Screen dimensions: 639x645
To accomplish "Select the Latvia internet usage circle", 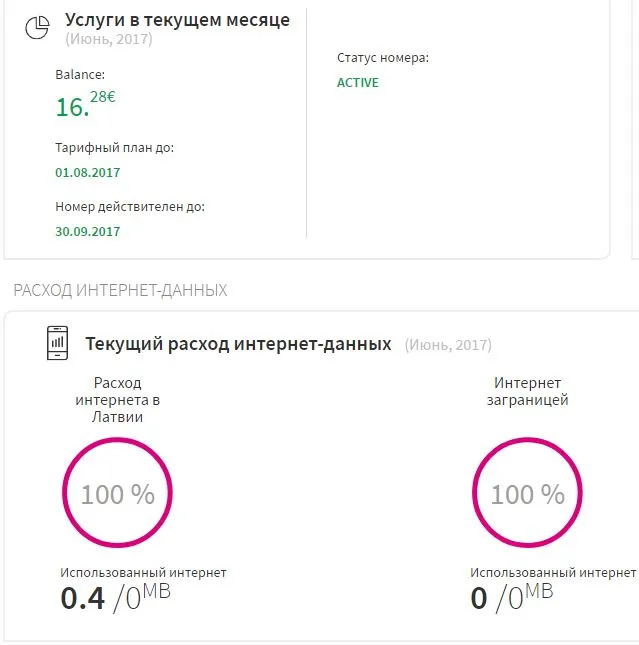I will (117, 492).
